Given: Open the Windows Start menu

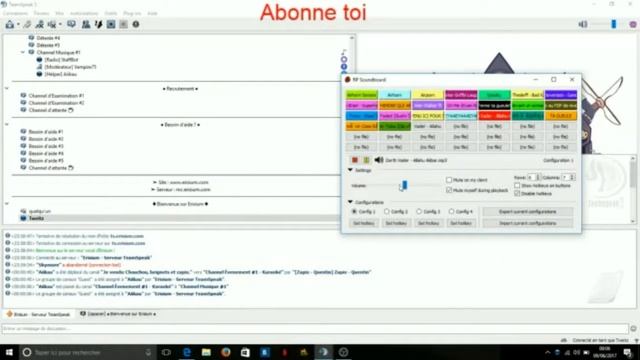Looking at the screenshot, I should pos(9,352).
